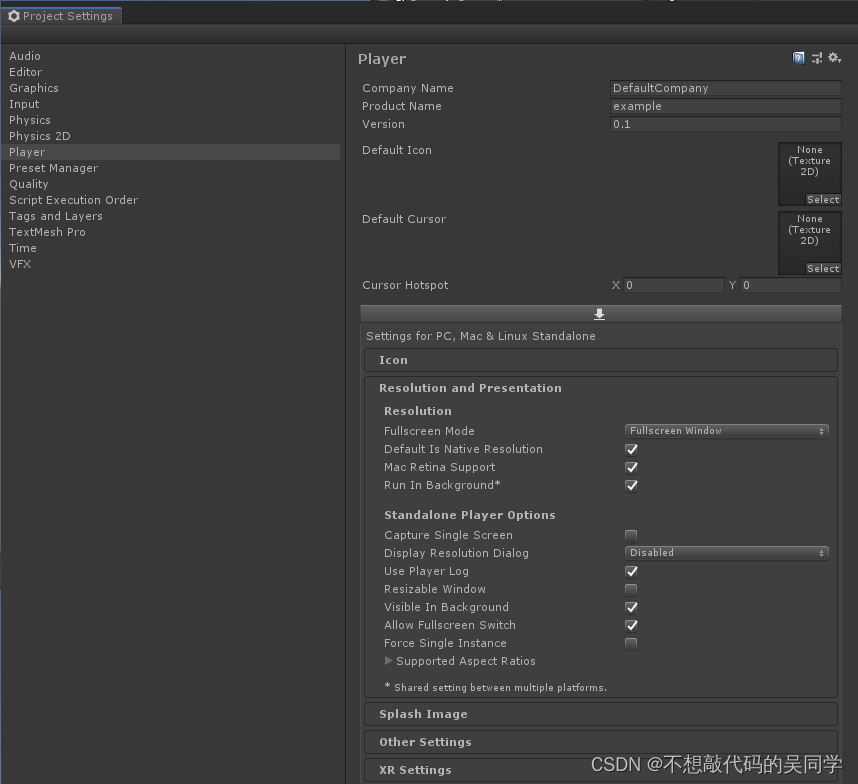
Task: Select the Standalone platform download-arrow tab
Action: 600,313
